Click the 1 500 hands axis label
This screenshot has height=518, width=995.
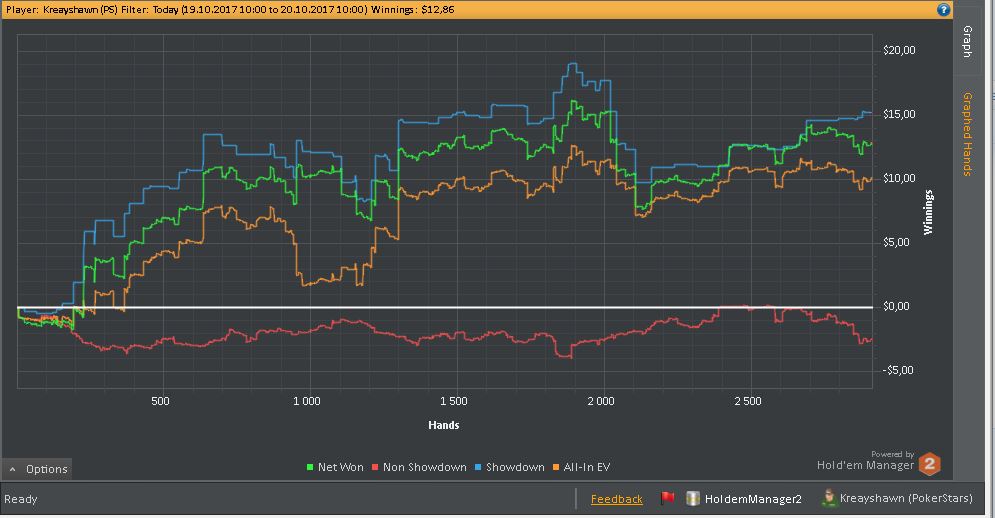point(454,401)
